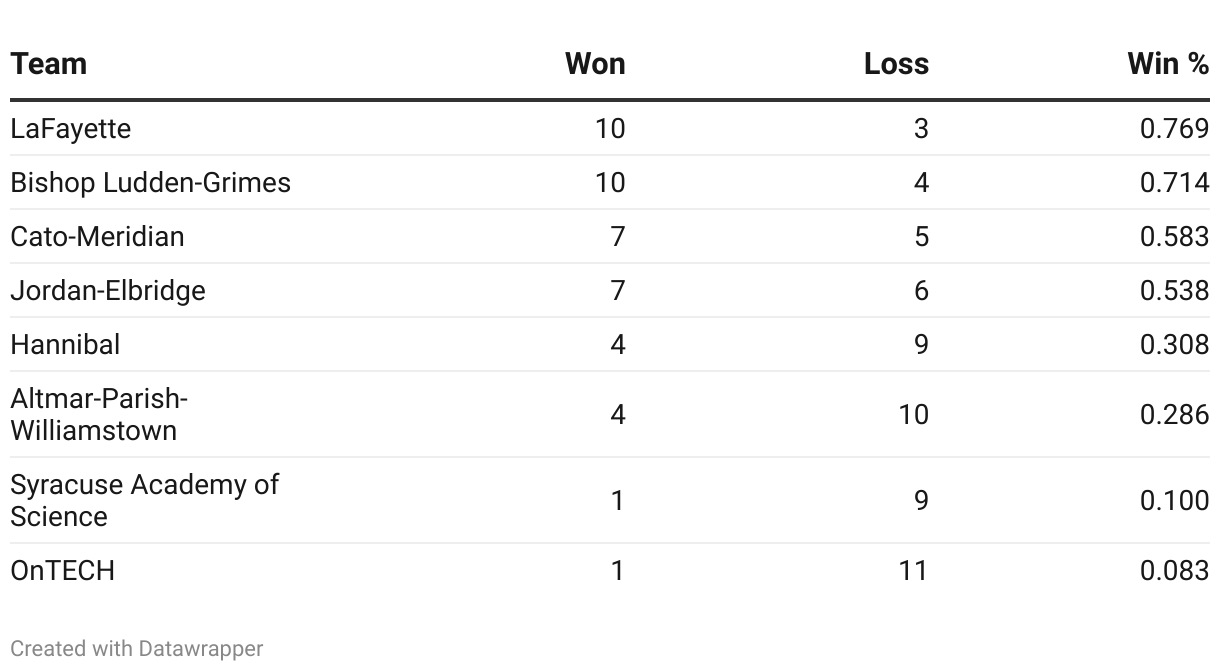Click Altmar-Parish-Williamstown's 10 losses value
The height and width of the screenshot is (672, 1220).
coord(913,415)
